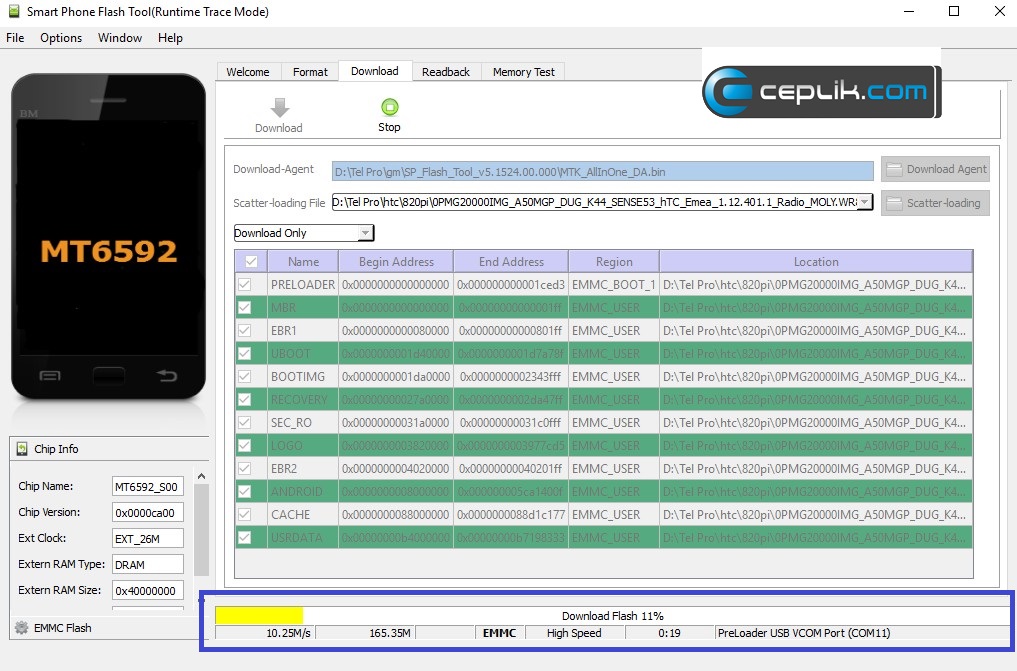Viewport: 1017px width, 671px height.
Task: Click the PRELOADER name cell
Action: (303, 285)
